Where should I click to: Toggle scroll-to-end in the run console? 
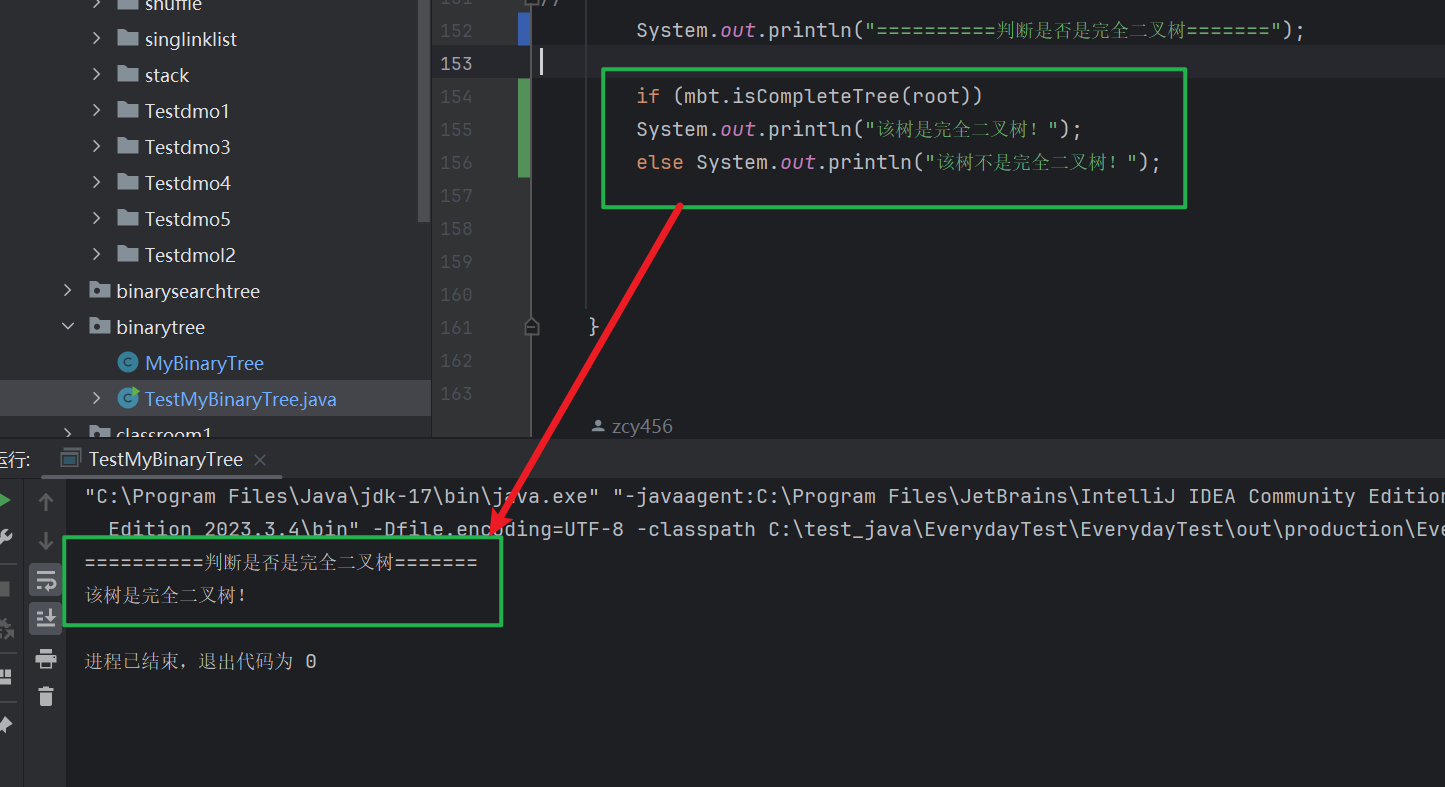(x=46, y=618)
